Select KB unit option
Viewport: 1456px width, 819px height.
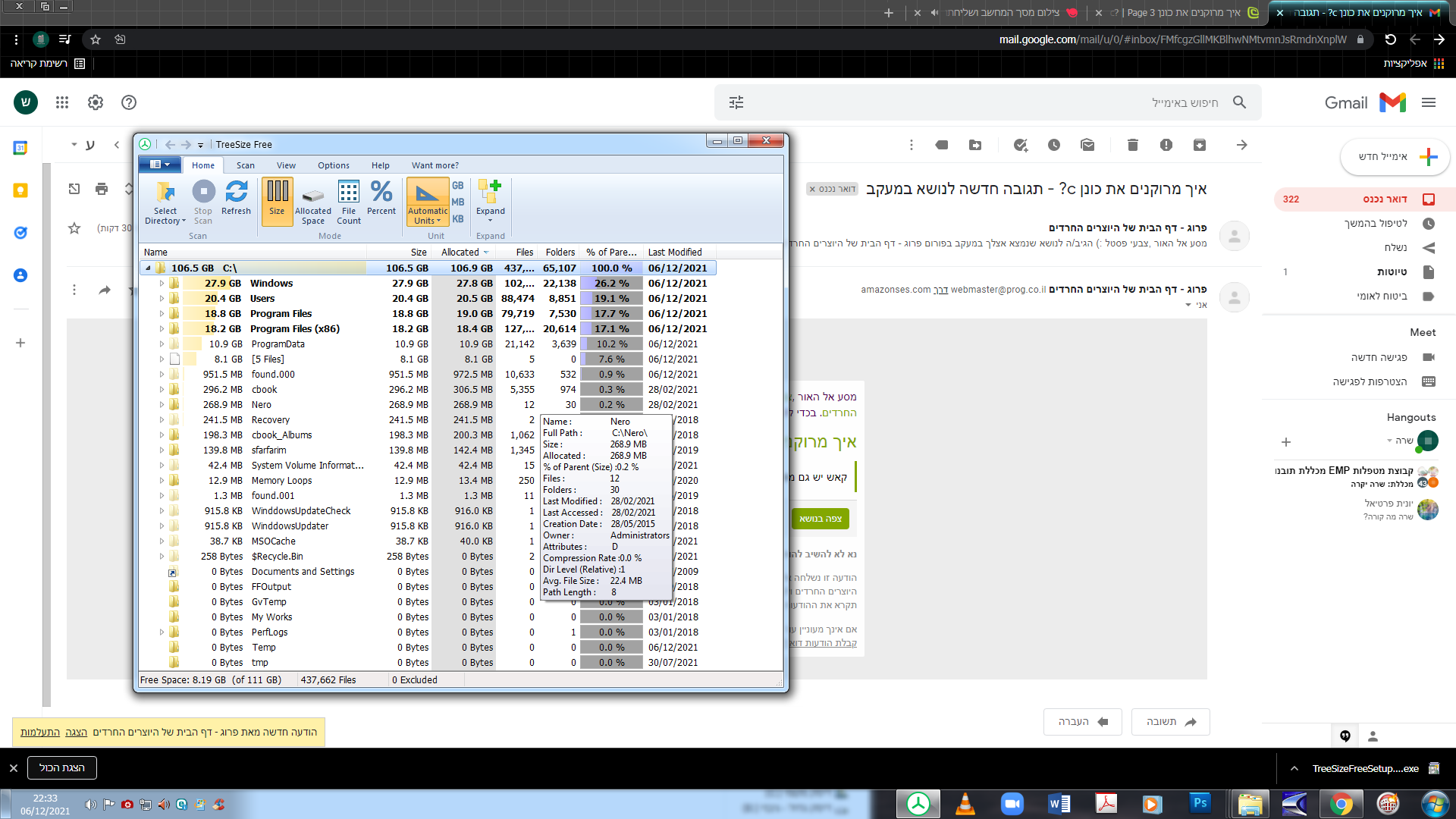(458, 218)
